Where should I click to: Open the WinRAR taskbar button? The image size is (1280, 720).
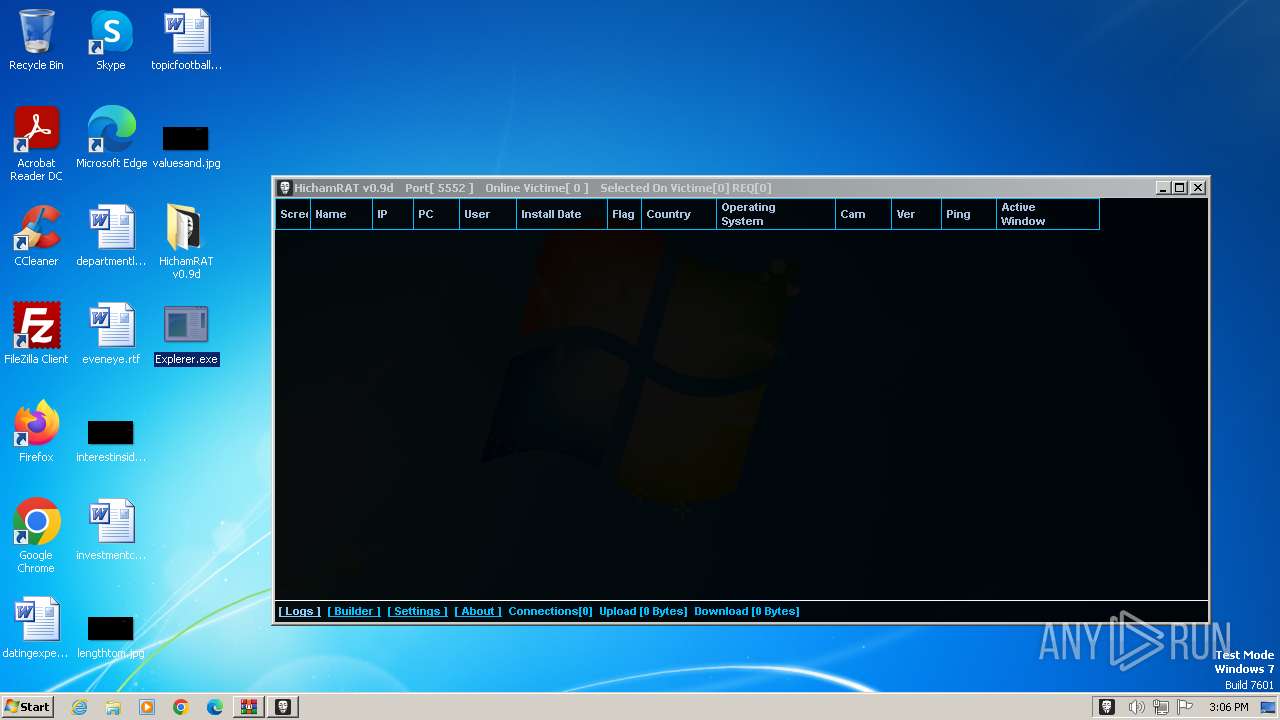[248, 707]
